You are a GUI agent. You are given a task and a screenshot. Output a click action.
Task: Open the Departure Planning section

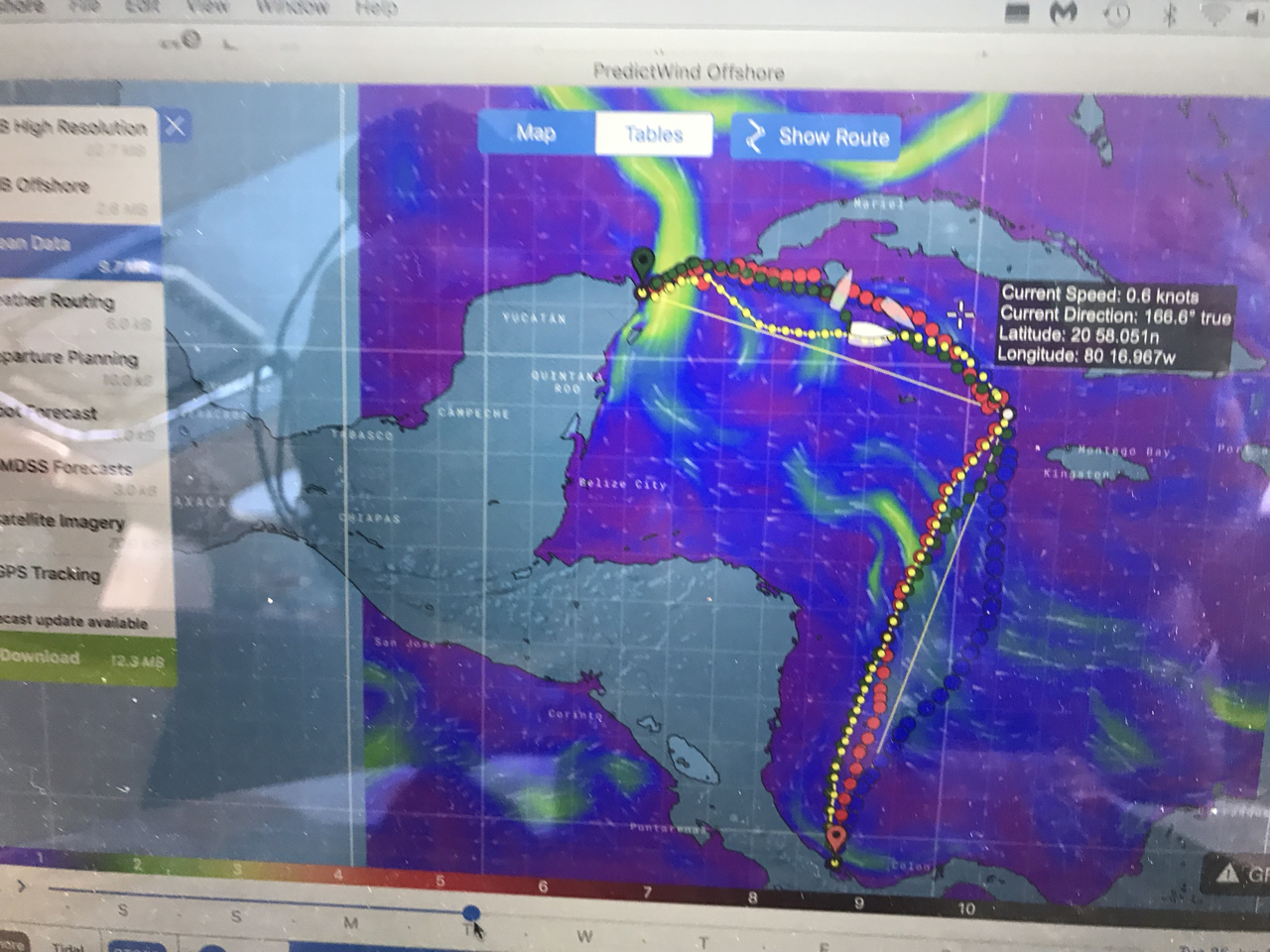(x=69, y=359)
